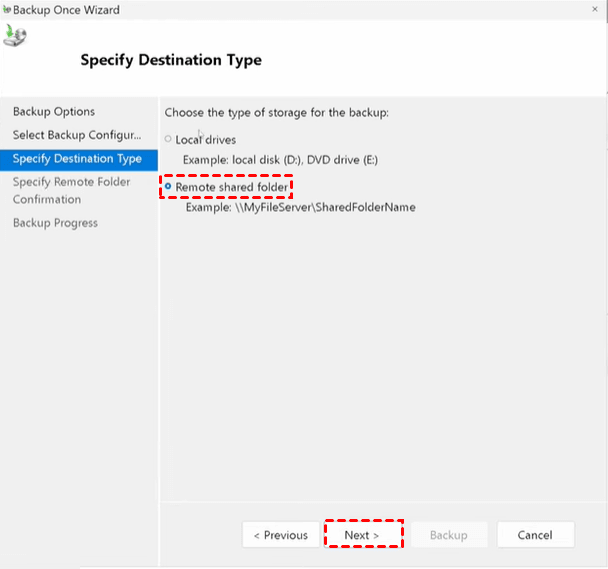Click the Confirmation step in sidebar
This screenshot has height=569, width=608.
(x=47, y=199)
